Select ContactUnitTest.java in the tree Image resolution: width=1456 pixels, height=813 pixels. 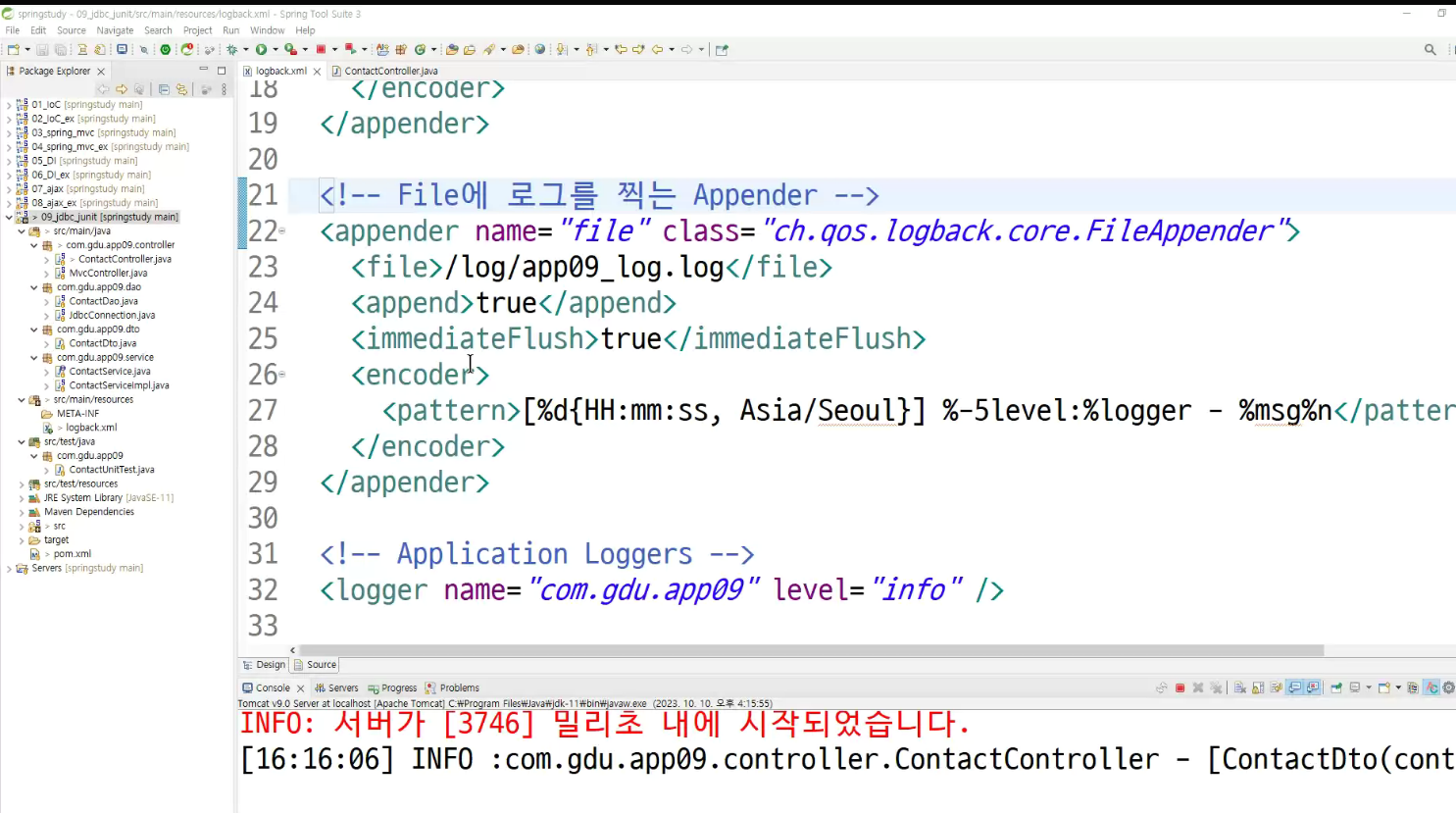tap(112, 470)
